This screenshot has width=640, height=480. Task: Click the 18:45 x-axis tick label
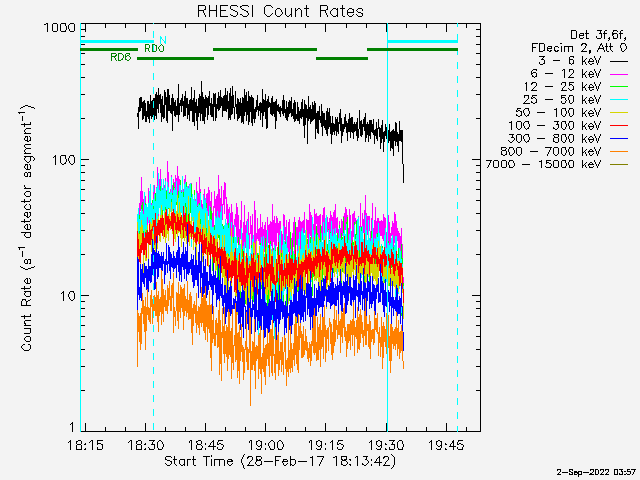206,445
